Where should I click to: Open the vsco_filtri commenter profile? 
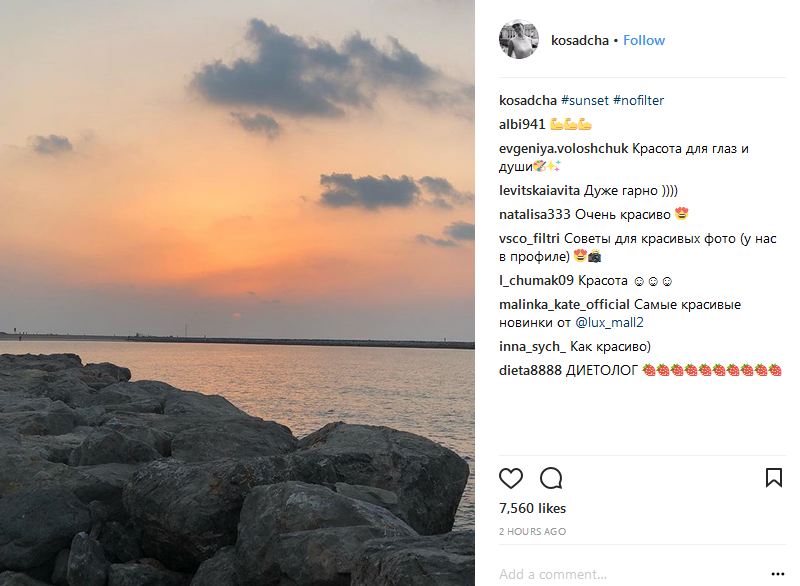[529, 238]
